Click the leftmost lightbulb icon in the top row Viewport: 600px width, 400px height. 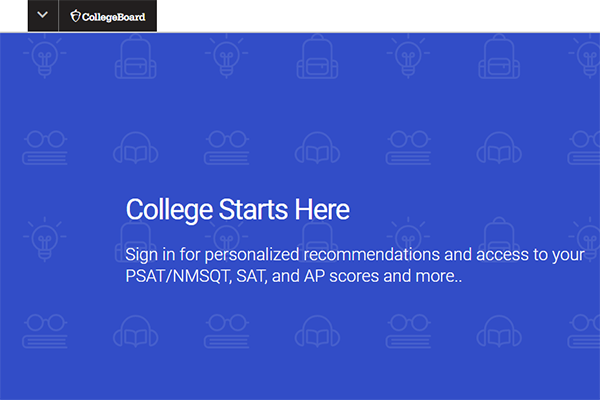pos(42,56)
